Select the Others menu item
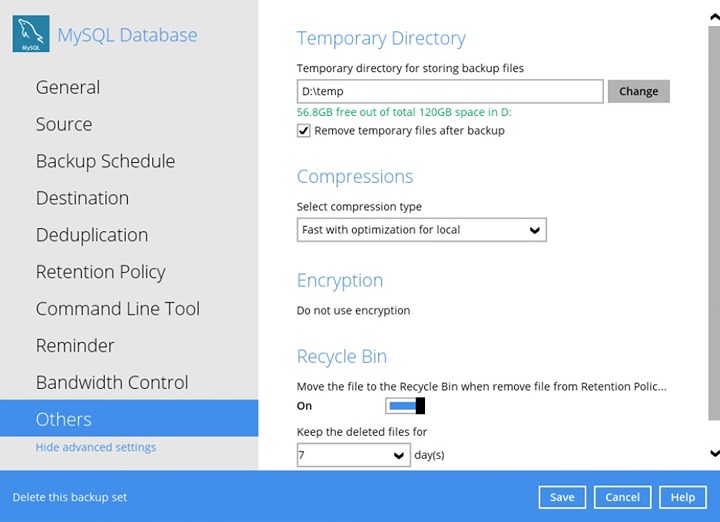Image resolution: width=720 pixels, height=522 pixels. (64, 419)
